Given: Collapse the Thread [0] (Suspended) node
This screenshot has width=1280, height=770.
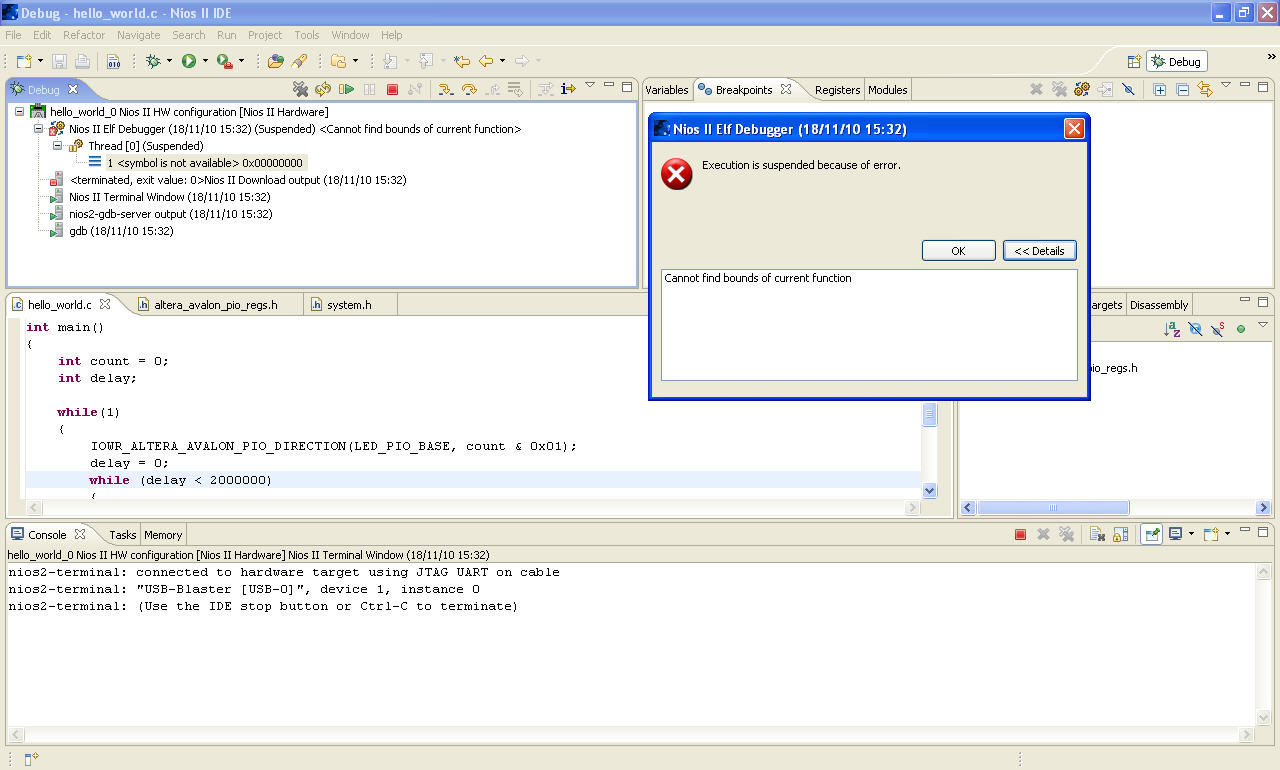Looking at the screenshot, I should click(x=58, y=146).
